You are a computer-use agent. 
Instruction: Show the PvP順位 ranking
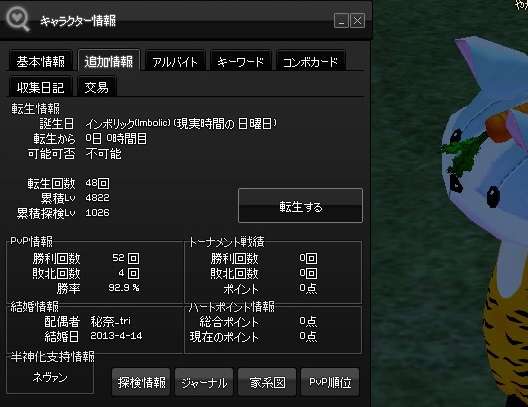(330, 382)
